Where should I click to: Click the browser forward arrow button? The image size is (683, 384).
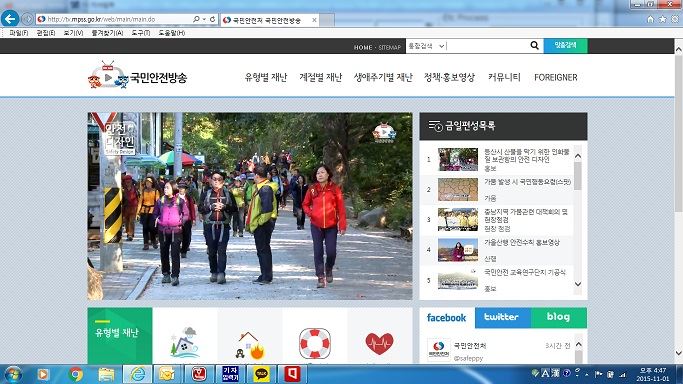point(27,19)
